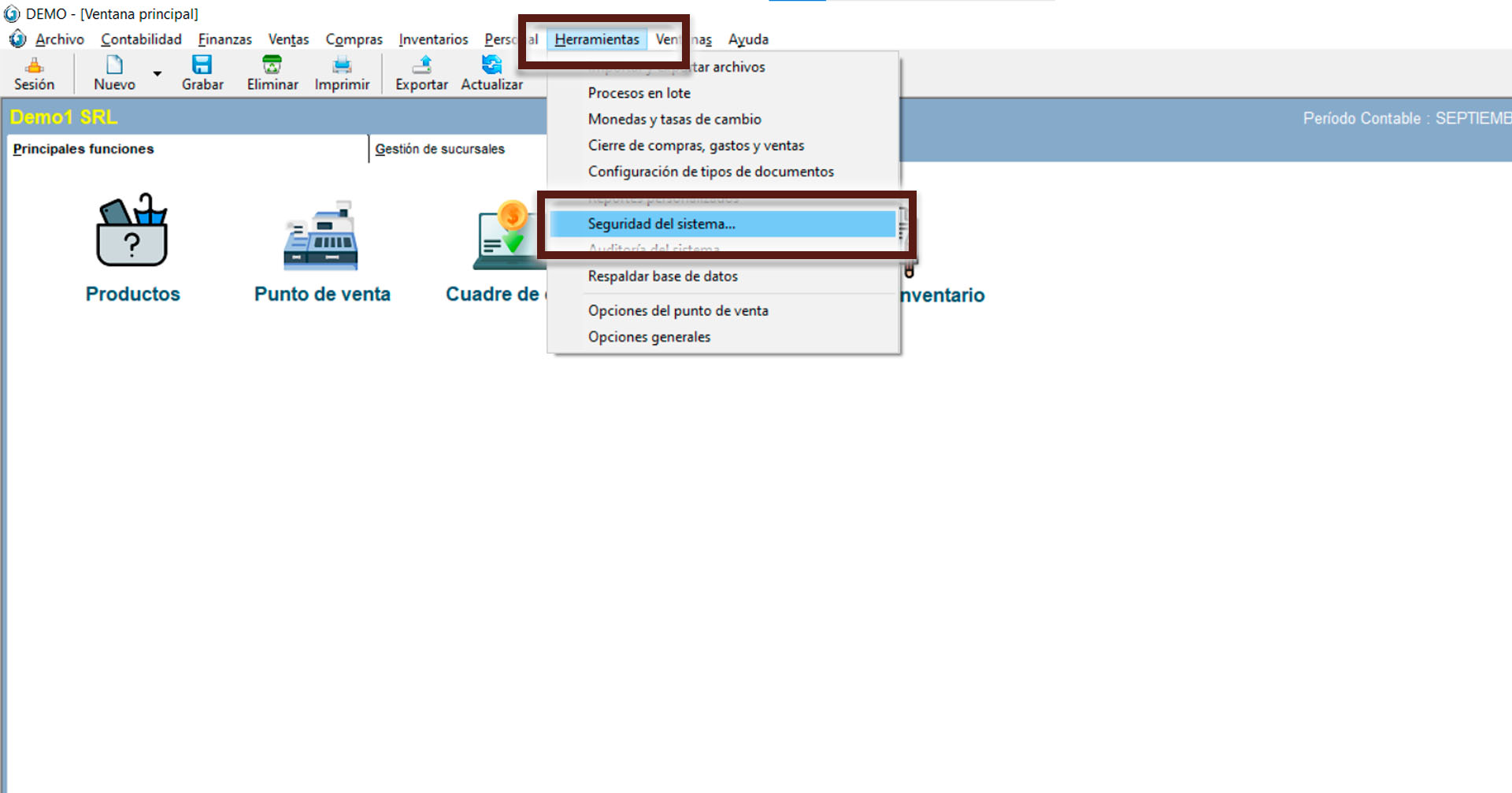Viewport: 1512px width, 793px height.
Task: Open the Inventarios menu
Action: pos(433,39)
